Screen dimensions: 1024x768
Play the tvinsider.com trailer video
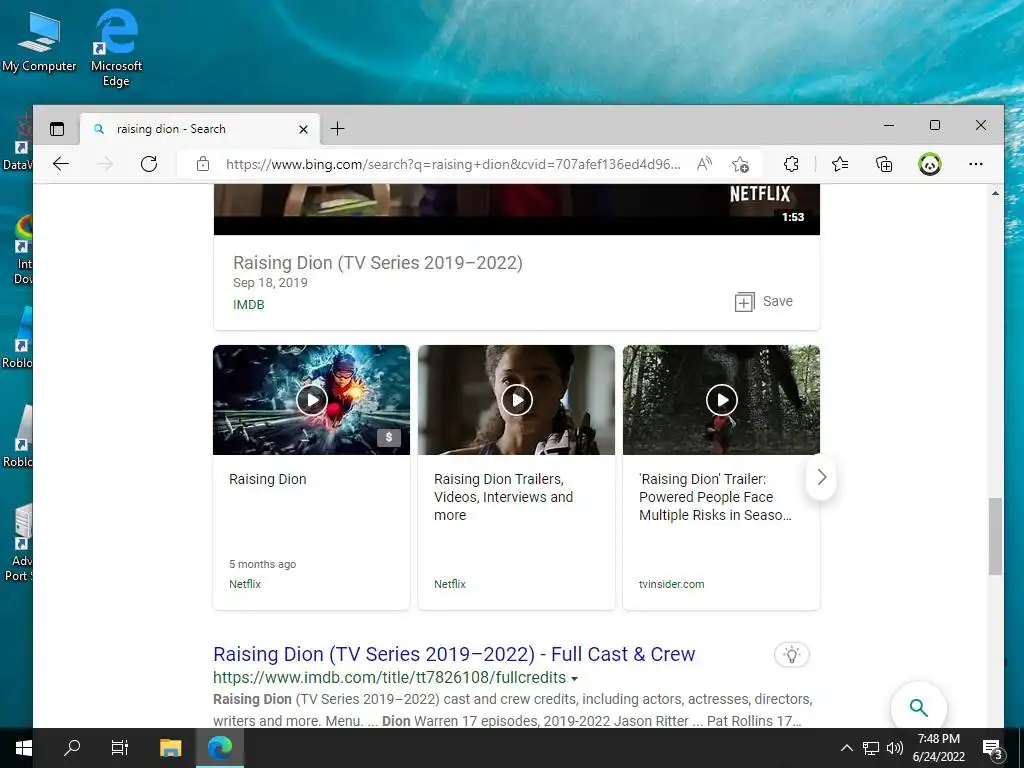coord(722,400)
